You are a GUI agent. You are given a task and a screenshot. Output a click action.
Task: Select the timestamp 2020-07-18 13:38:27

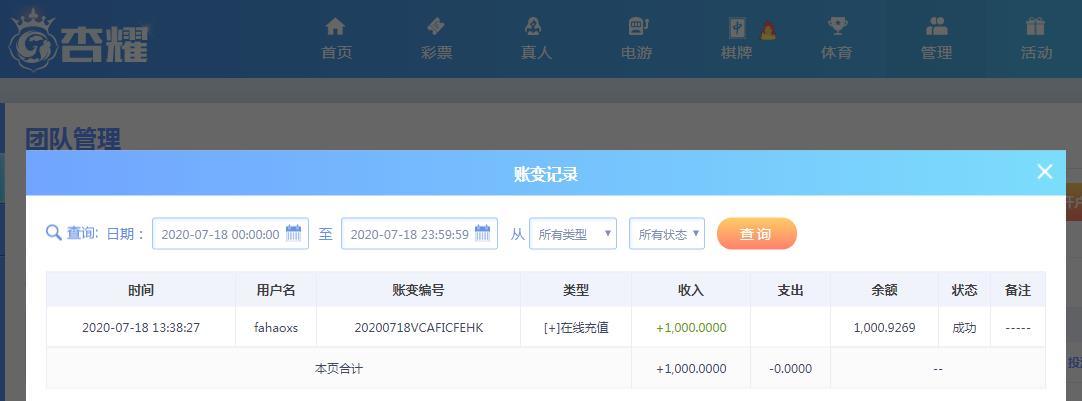click(x=141, y=328)
